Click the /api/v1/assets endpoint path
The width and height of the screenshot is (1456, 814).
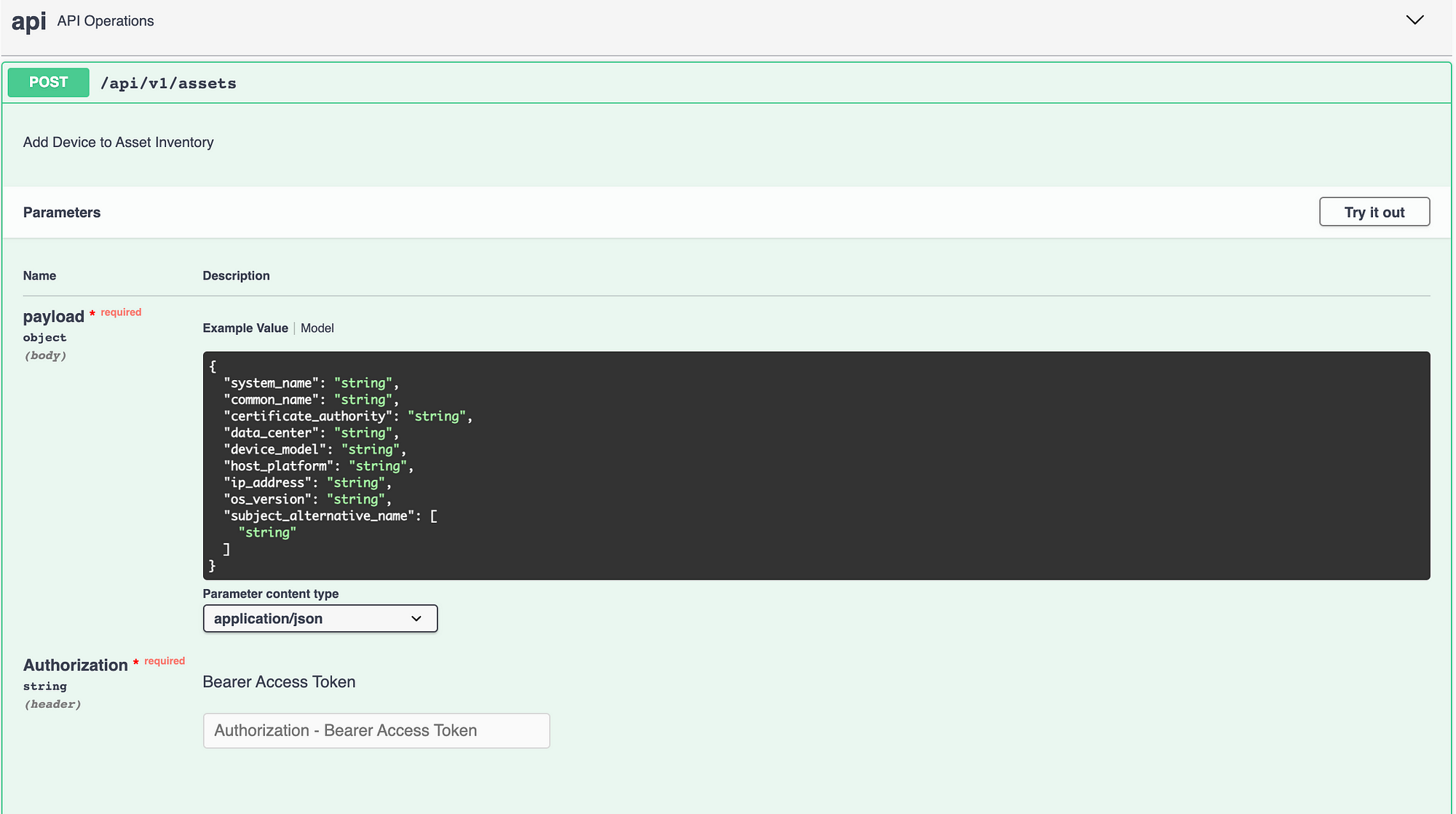168,83
